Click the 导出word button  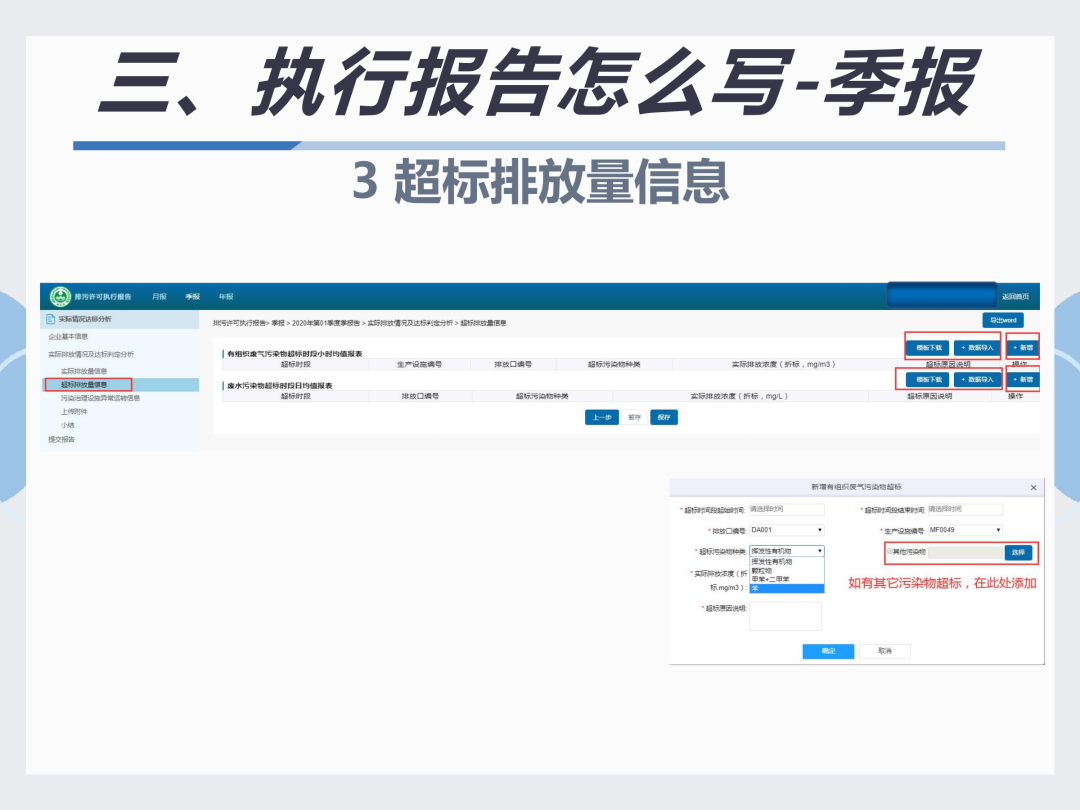point(1003,320)
